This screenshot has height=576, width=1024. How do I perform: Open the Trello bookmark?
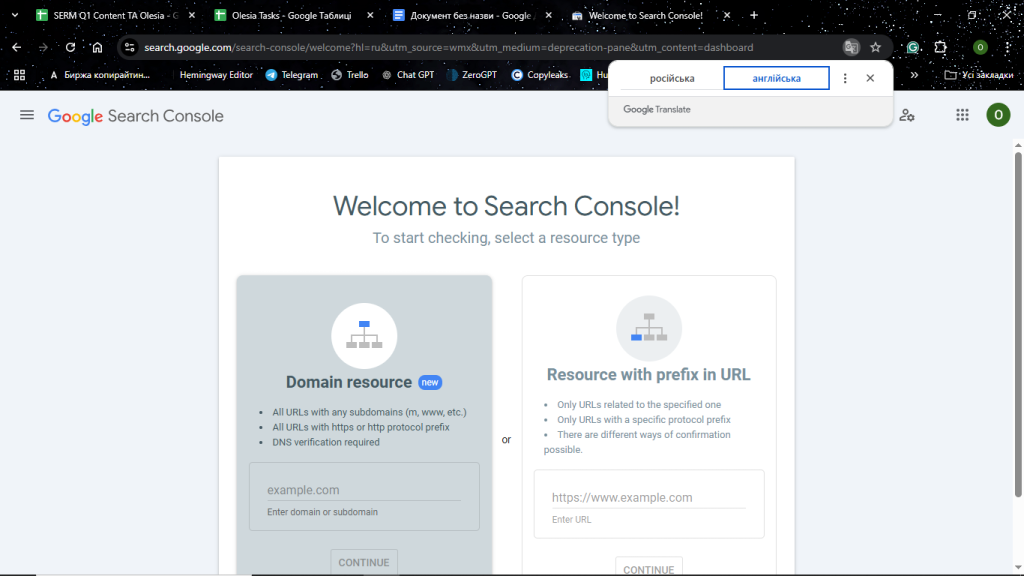tap(349, 74)
